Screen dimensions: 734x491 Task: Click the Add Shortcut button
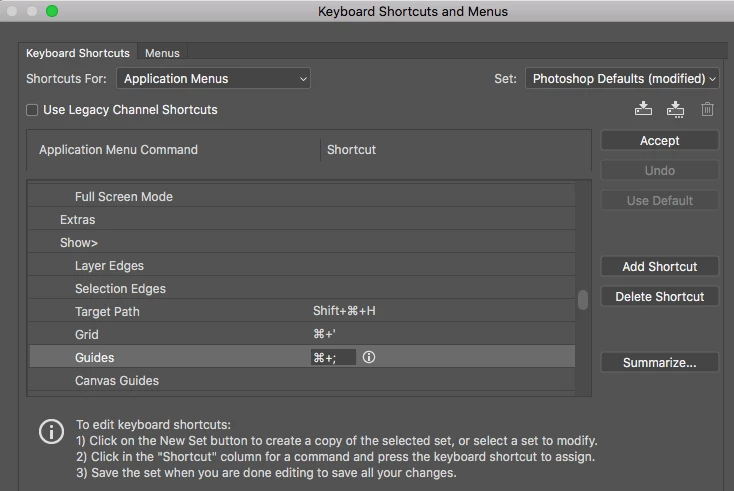coord(660,266)
